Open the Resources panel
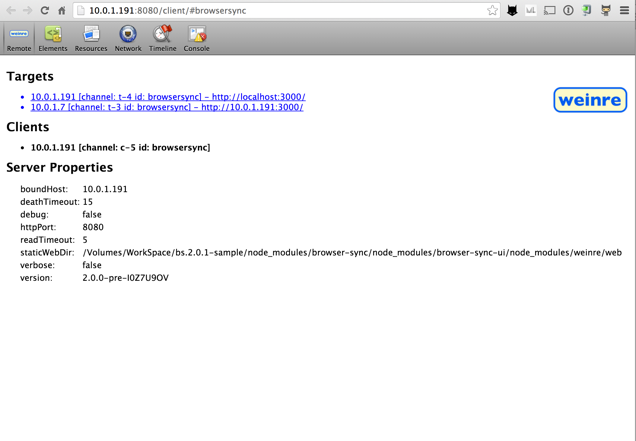Image resolution: width=636 pixels, height=441 pixels. pos(91,37)
